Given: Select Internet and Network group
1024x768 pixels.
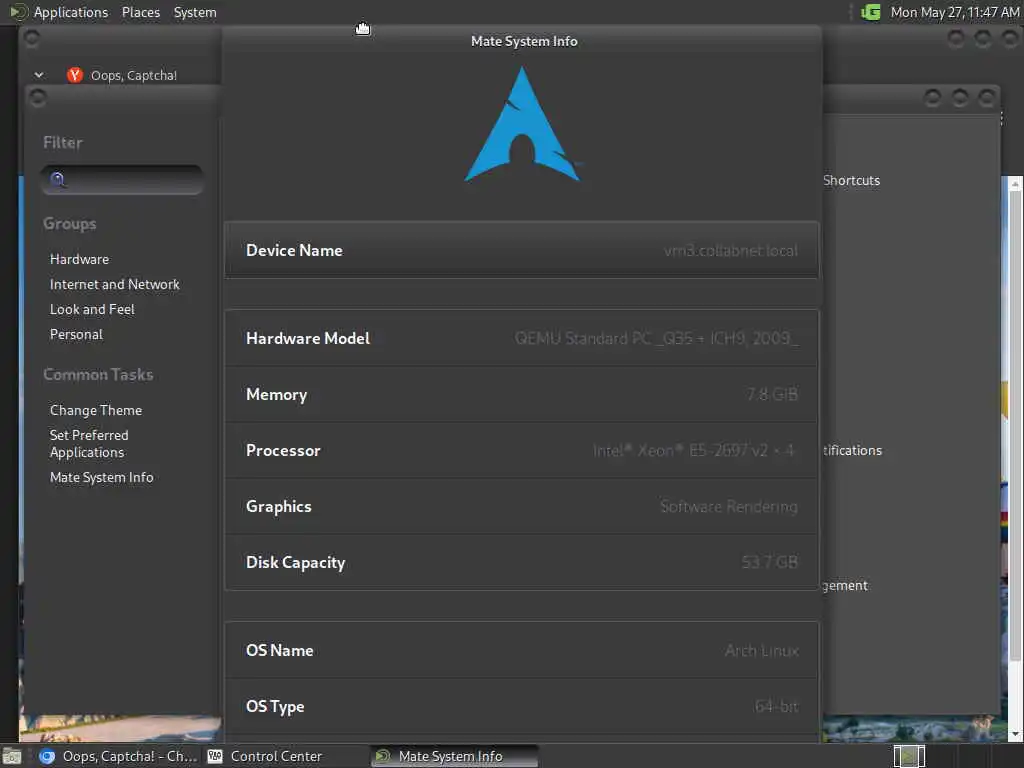Looking at the screenshot, I should tap(114, 284).
